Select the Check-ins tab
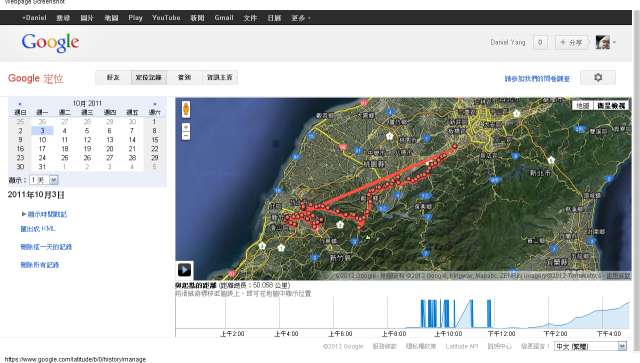 (x=184, y=77)
